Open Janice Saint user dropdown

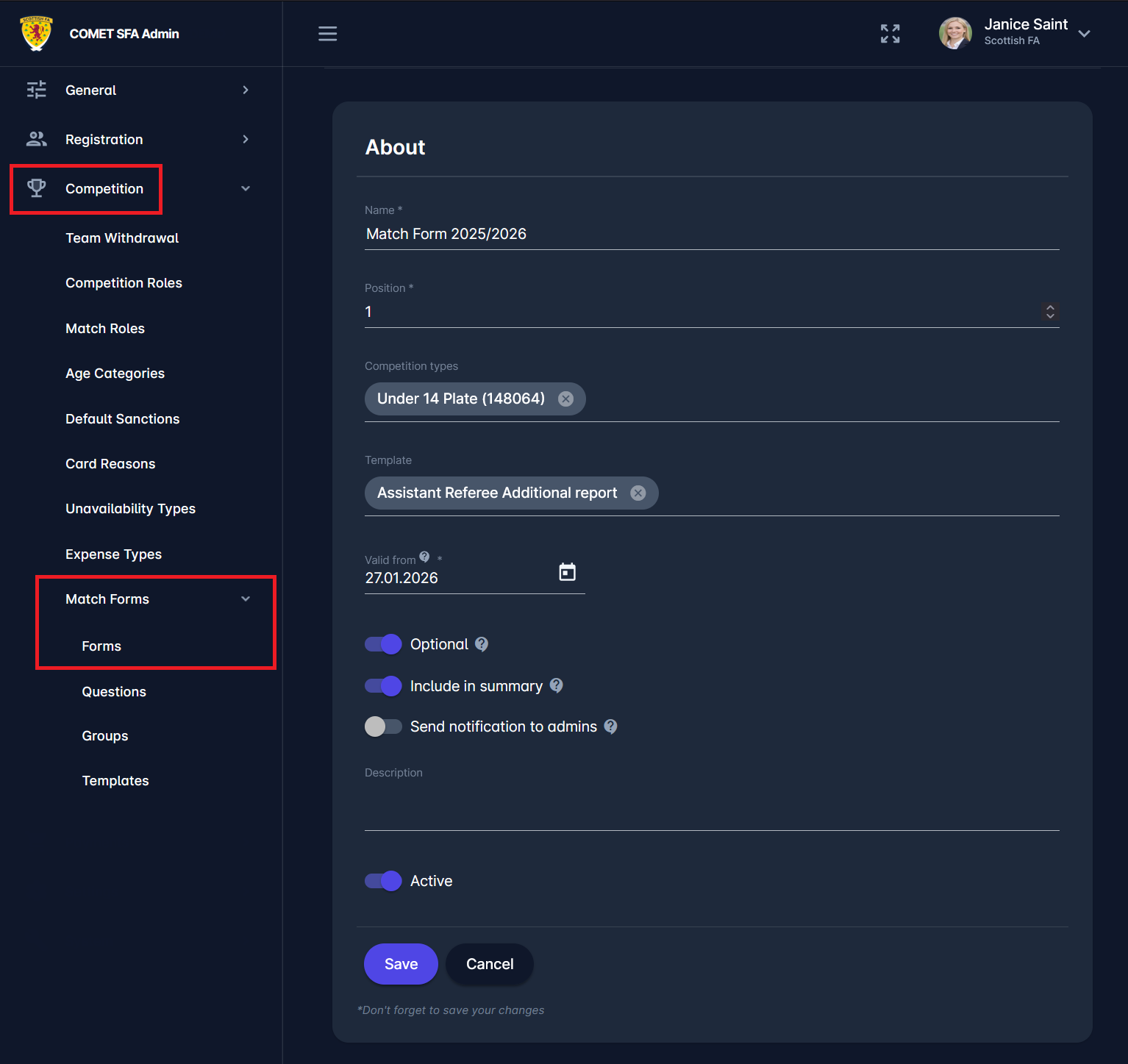pos(1083,34)
